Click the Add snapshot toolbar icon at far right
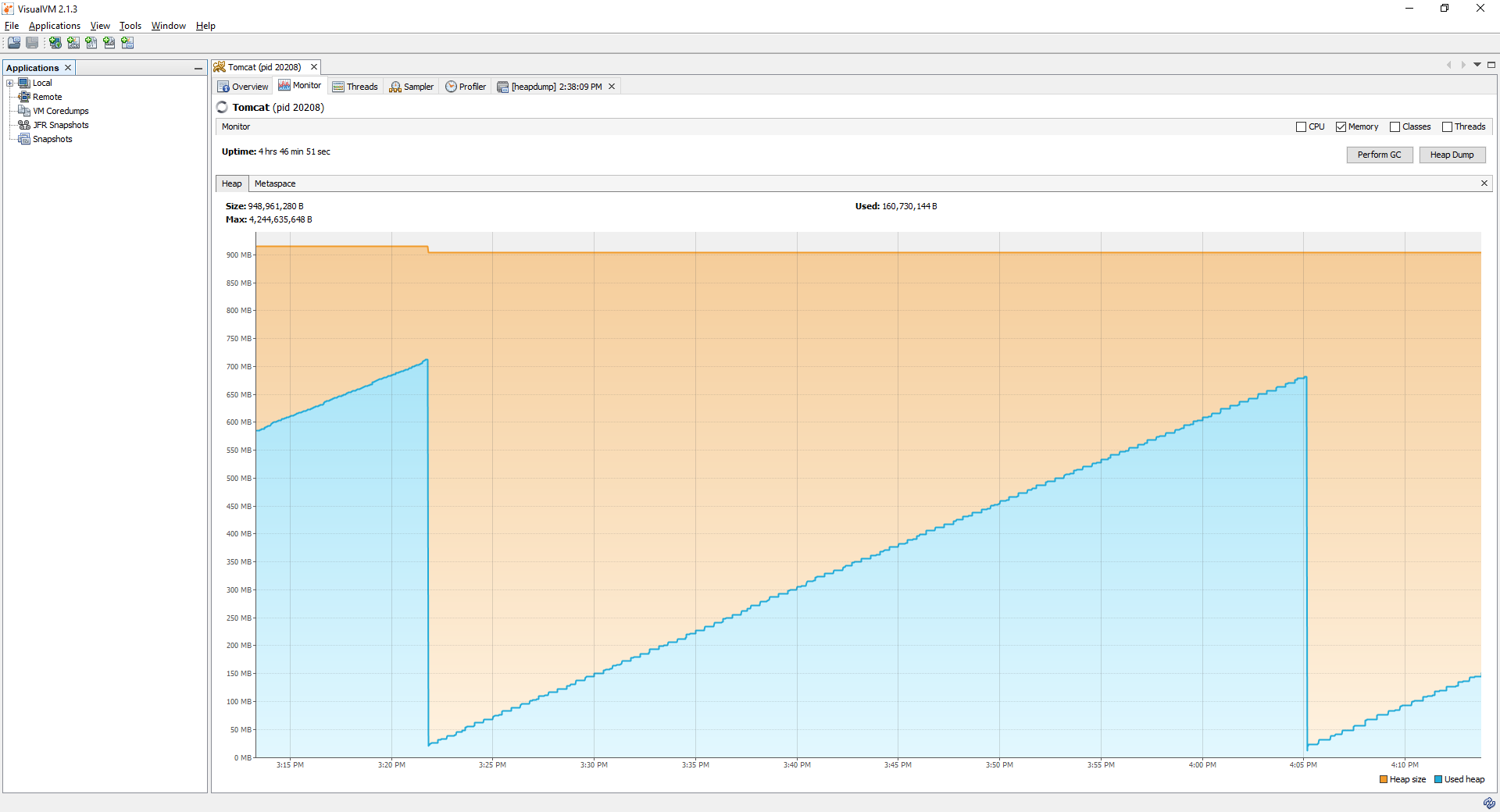 pyautogui.click(x=127, y=43)
